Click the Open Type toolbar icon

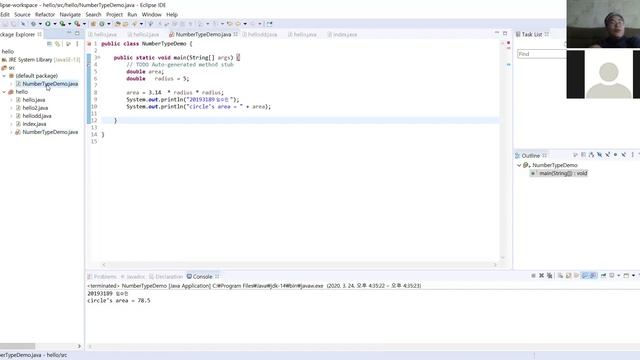(x=117, y=24)
